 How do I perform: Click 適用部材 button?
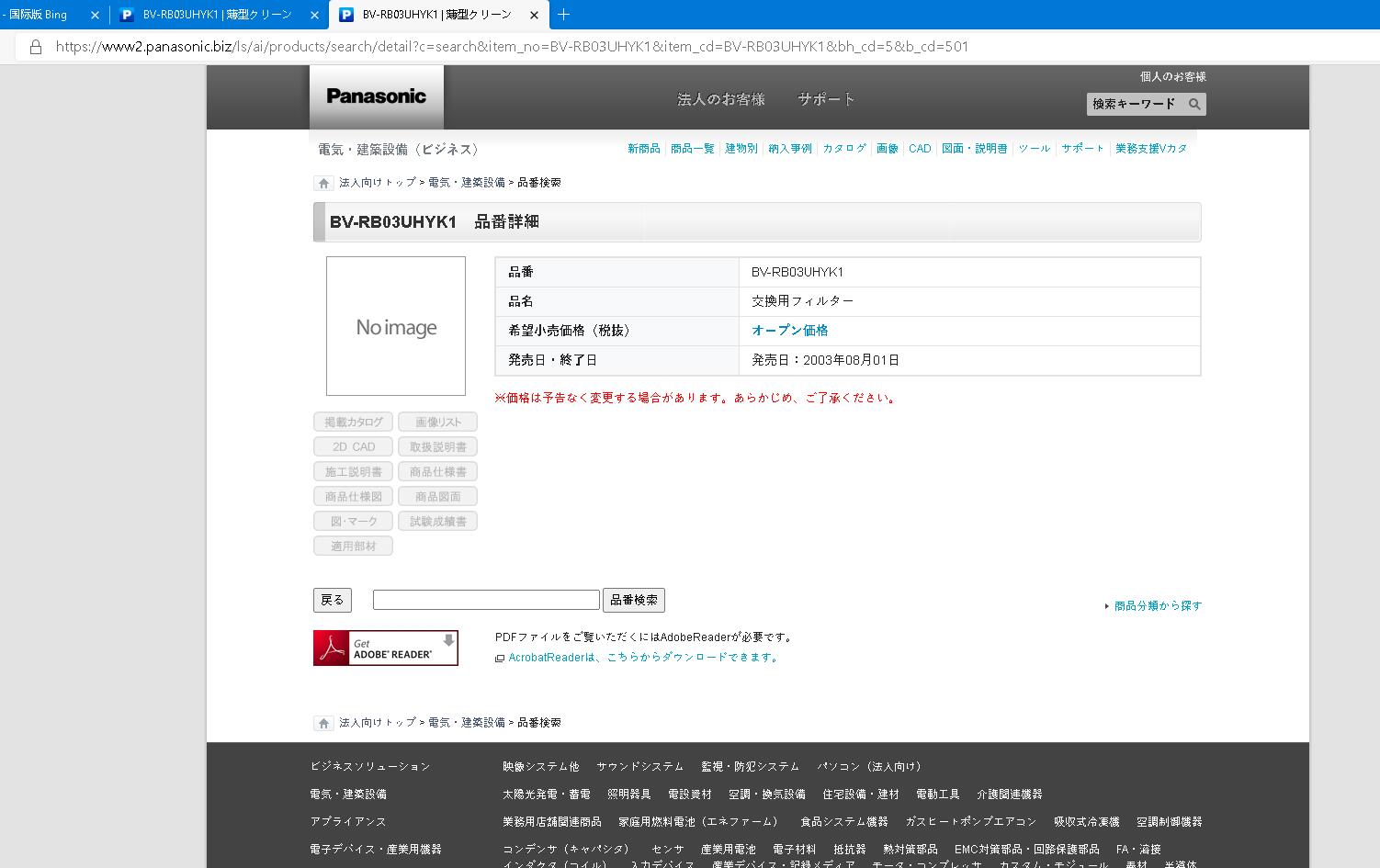pyautogui.click(x=354, y=546)
